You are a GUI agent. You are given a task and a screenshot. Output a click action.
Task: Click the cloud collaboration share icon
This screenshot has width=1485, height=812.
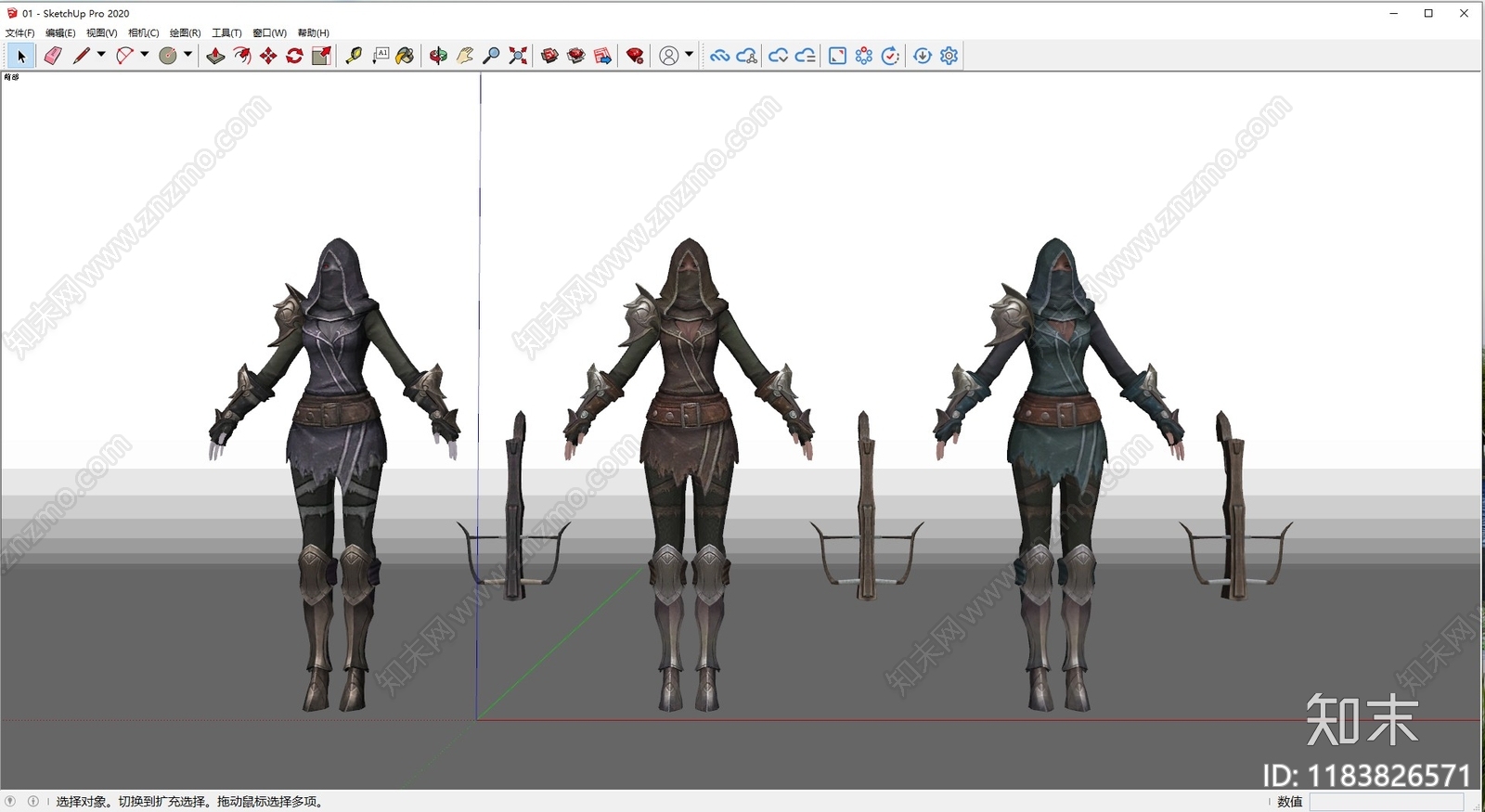click(x=746, y=57)
